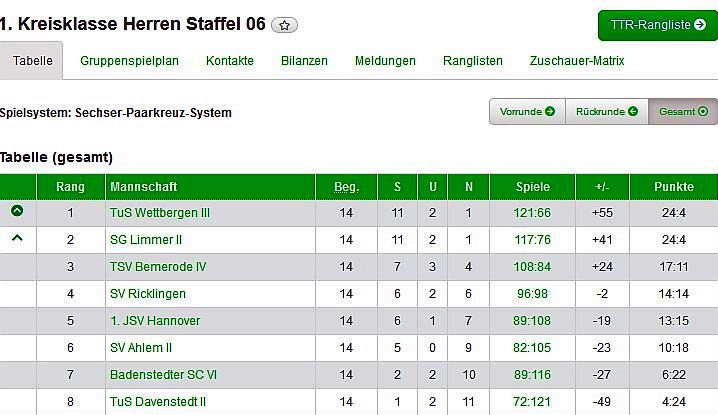Switch to the Kontakte tab
The width and height of the screenshot is (718, 415).
(230, 61)
